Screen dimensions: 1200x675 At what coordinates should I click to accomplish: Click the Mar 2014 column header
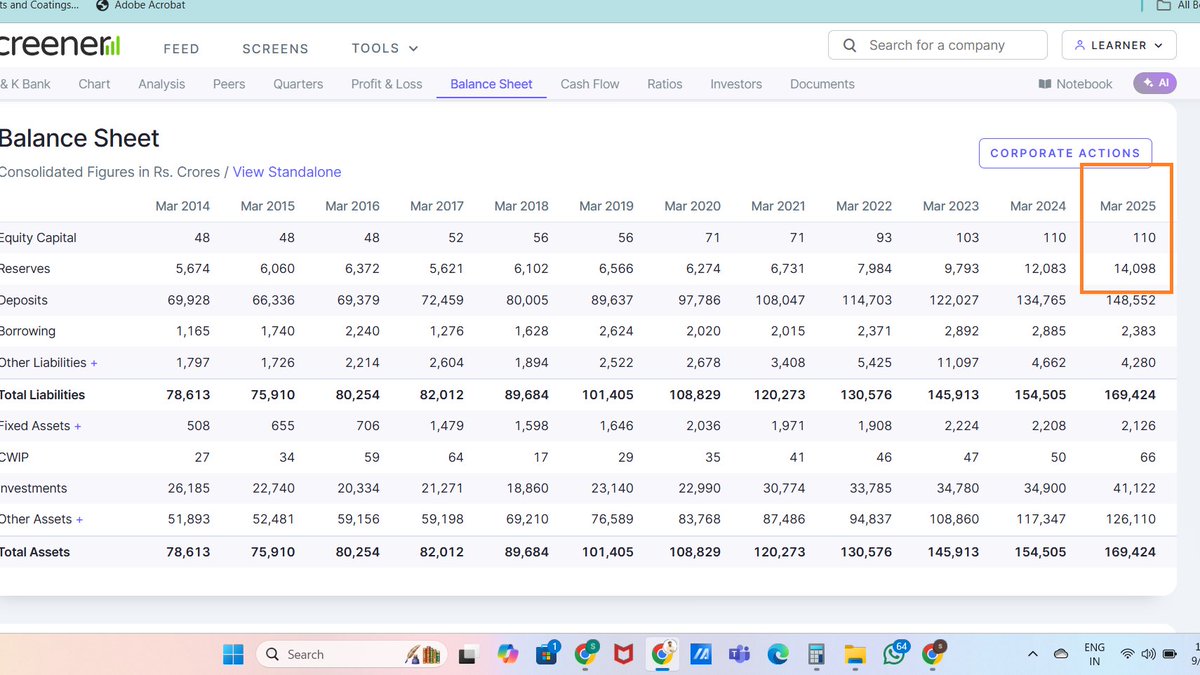point(183,206)
